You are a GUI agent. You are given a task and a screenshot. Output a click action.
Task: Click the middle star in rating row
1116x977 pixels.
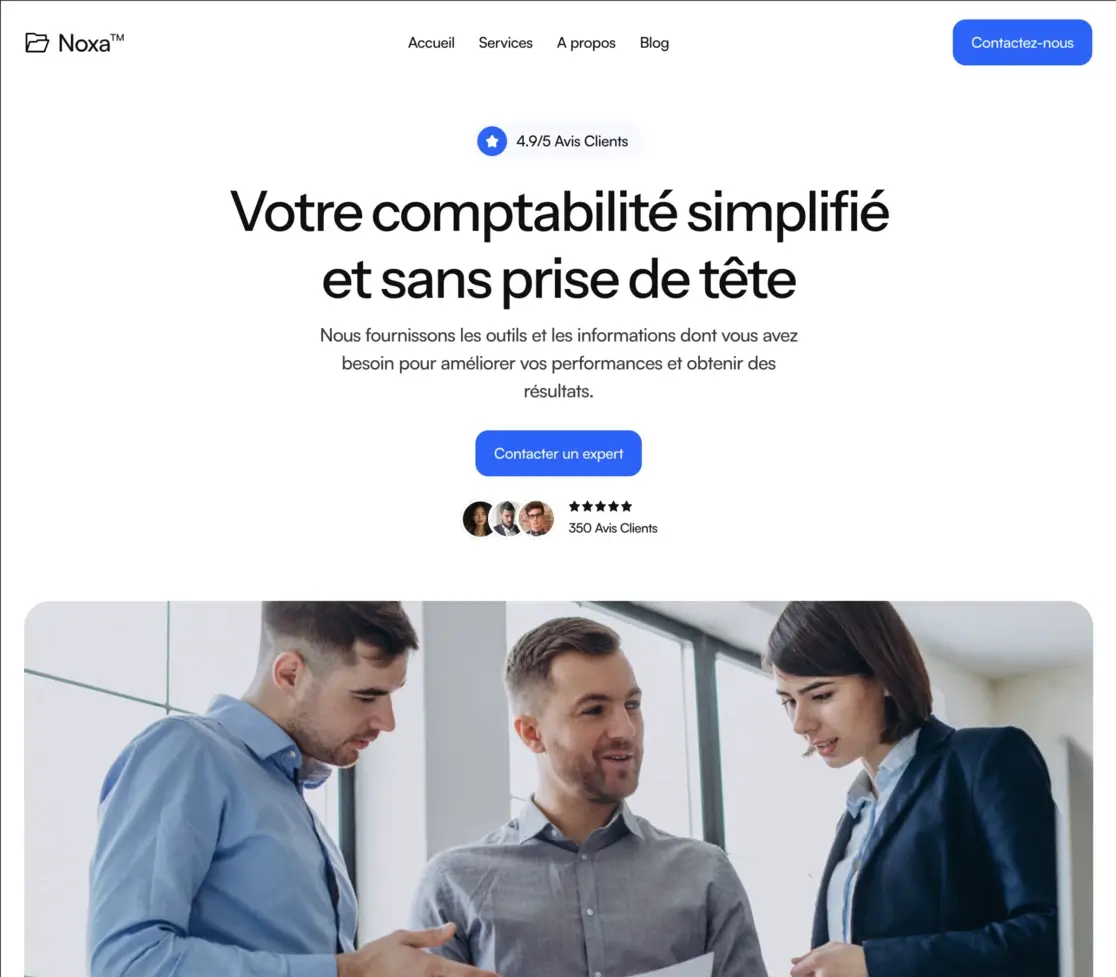click(600, 506)
